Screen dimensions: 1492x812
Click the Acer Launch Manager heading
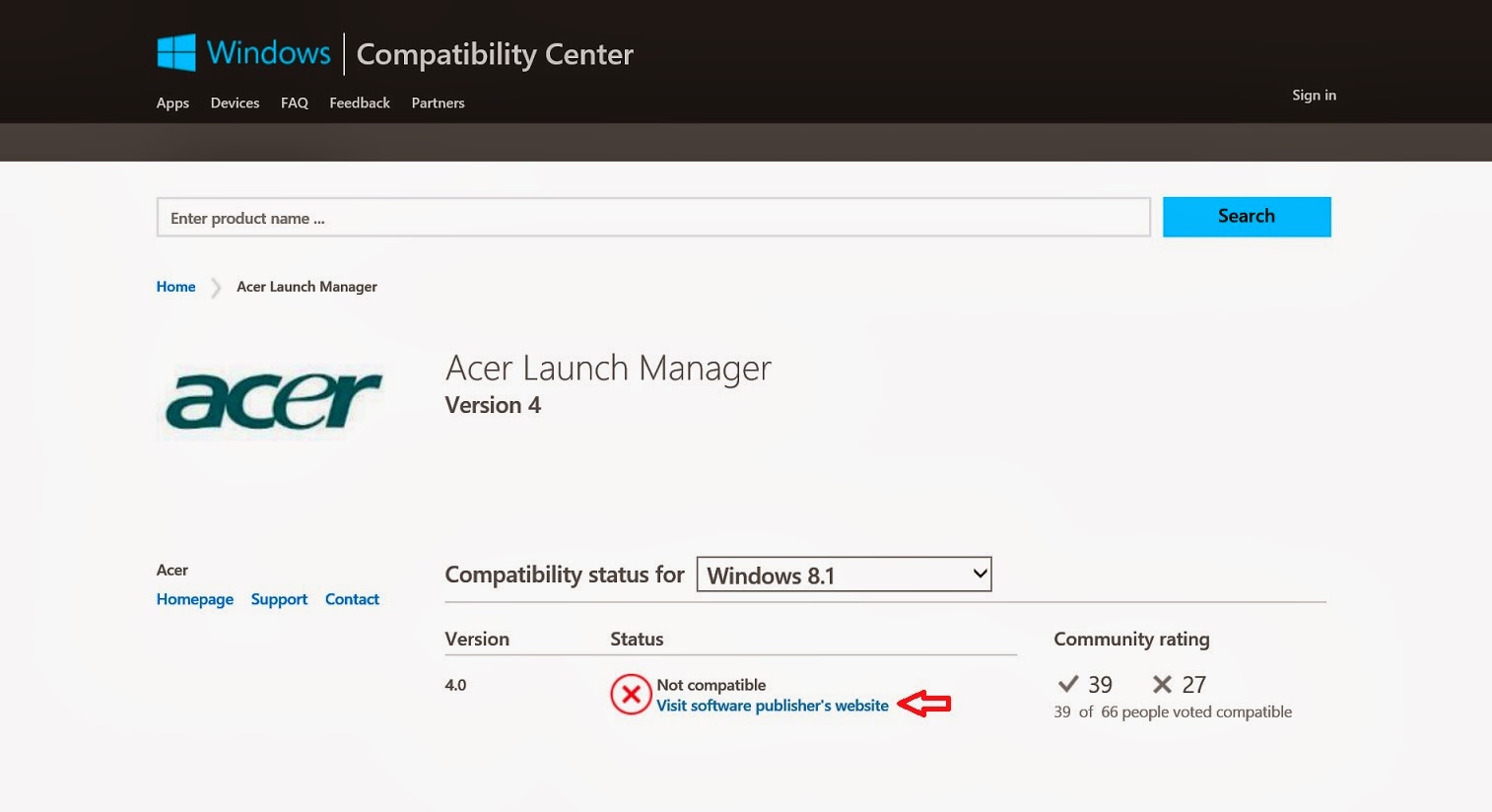pos(608,369)
